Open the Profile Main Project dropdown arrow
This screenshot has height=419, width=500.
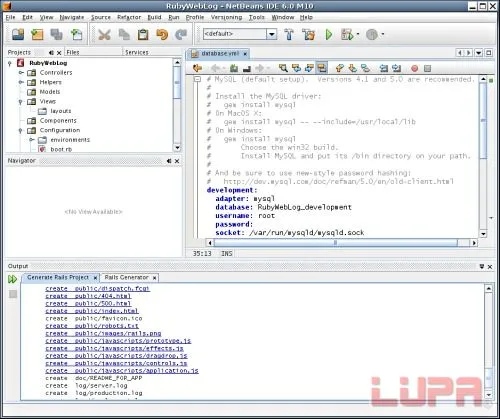[x=382, y=34]
